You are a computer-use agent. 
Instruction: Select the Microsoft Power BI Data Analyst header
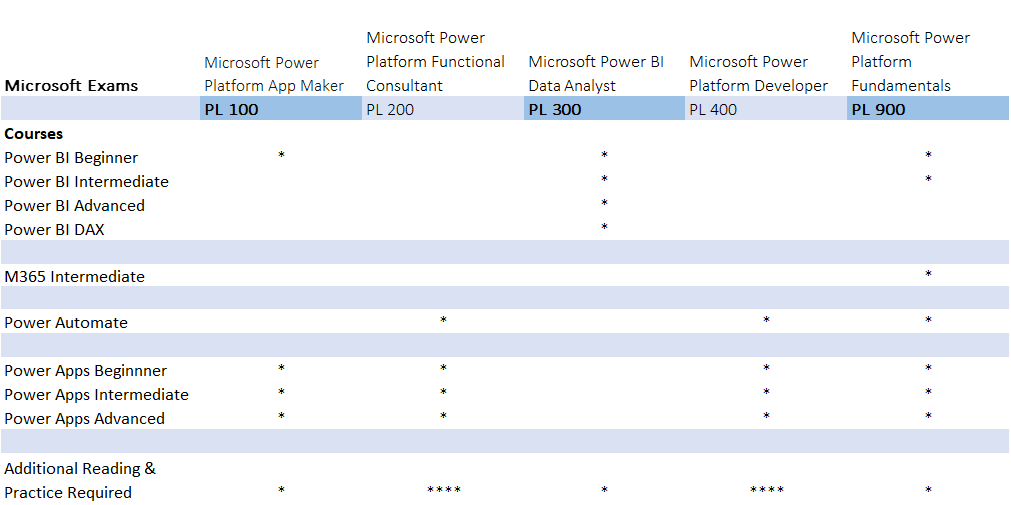pyautogui.click(x=596, y=74)
